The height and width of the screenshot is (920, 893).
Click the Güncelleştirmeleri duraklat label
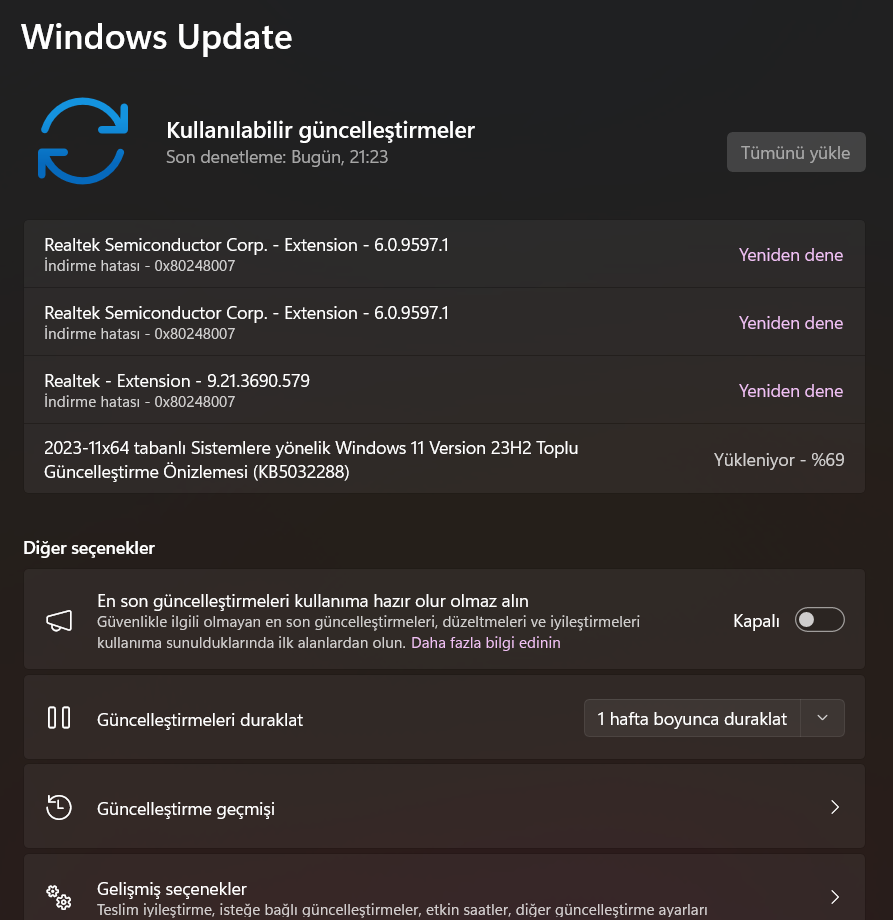200,720
